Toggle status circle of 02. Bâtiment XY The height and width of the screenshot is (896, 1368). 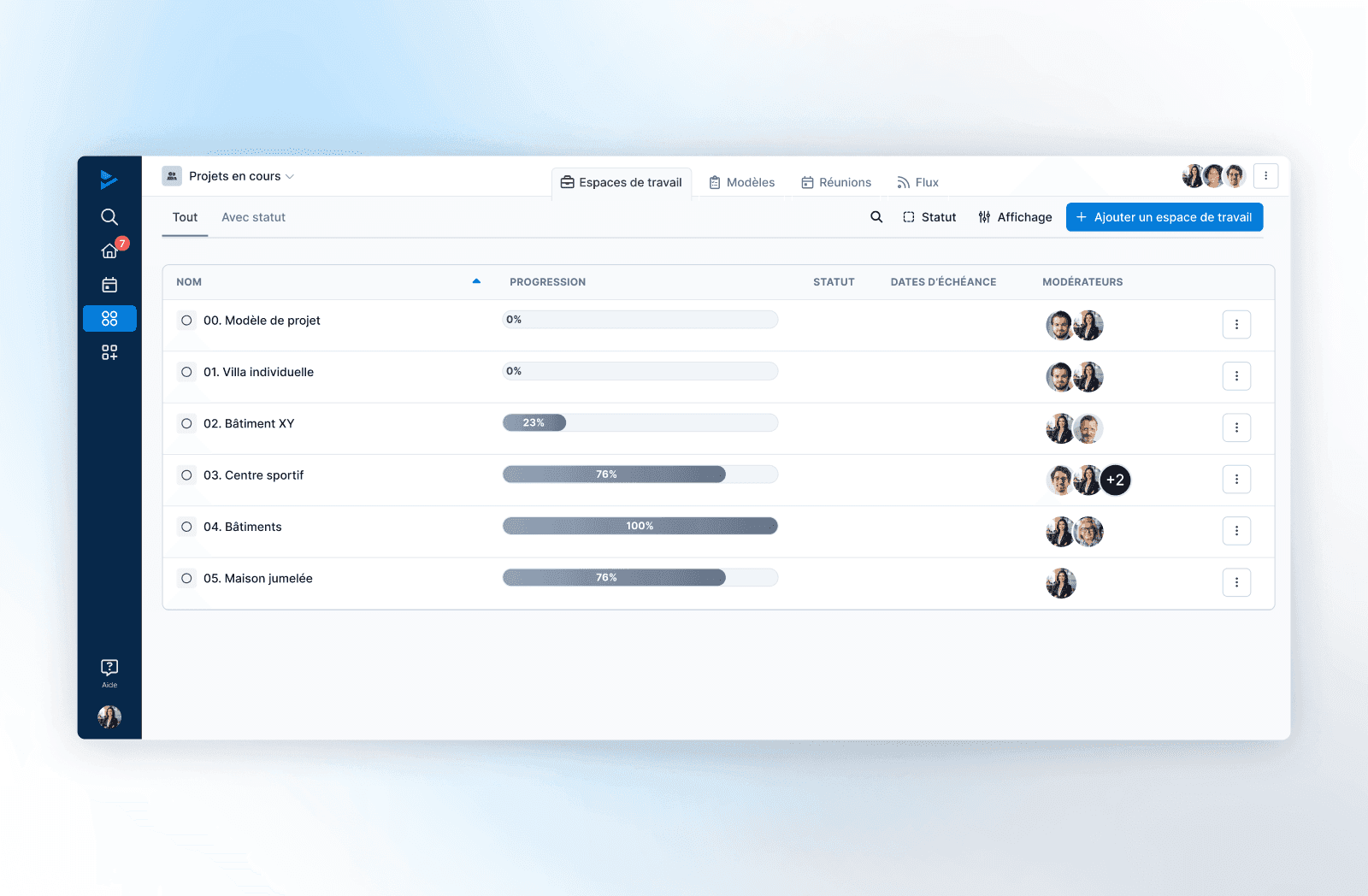pyautogui.click(x=186, y=423)
